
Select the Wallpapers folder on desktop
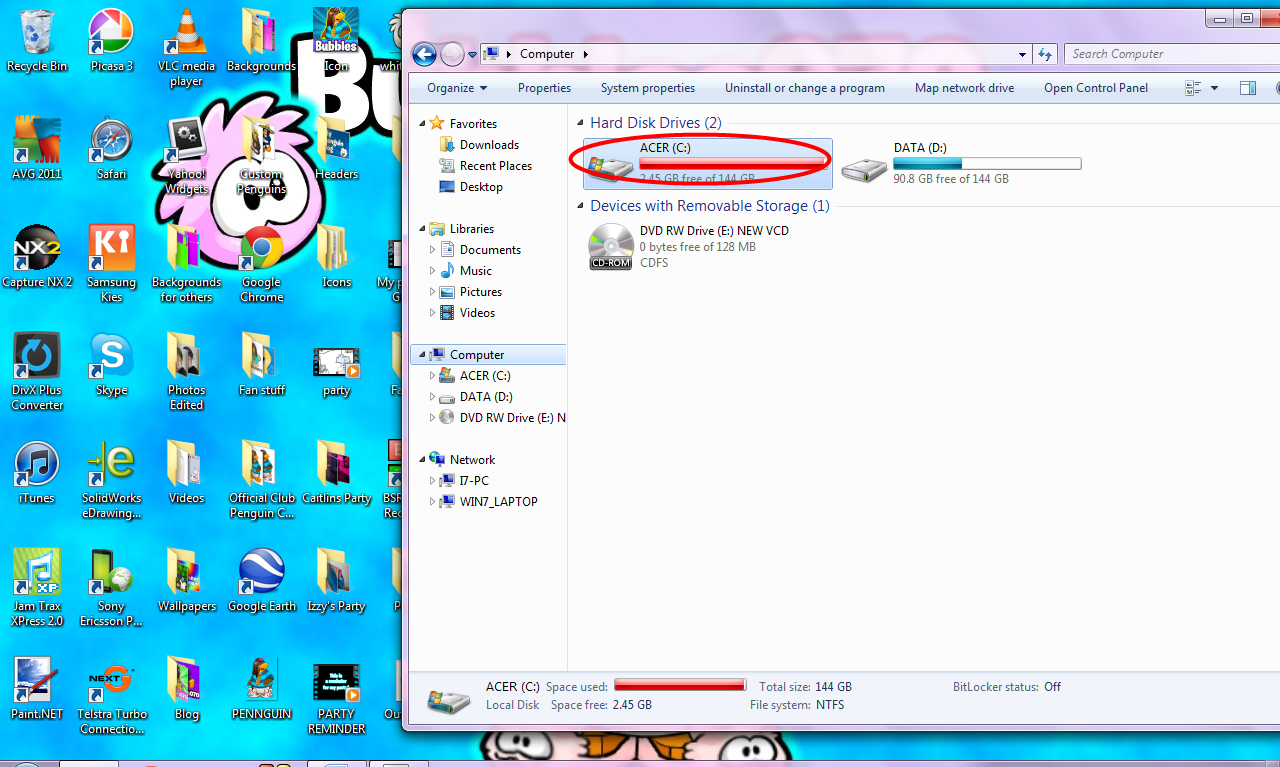point(186,582)
